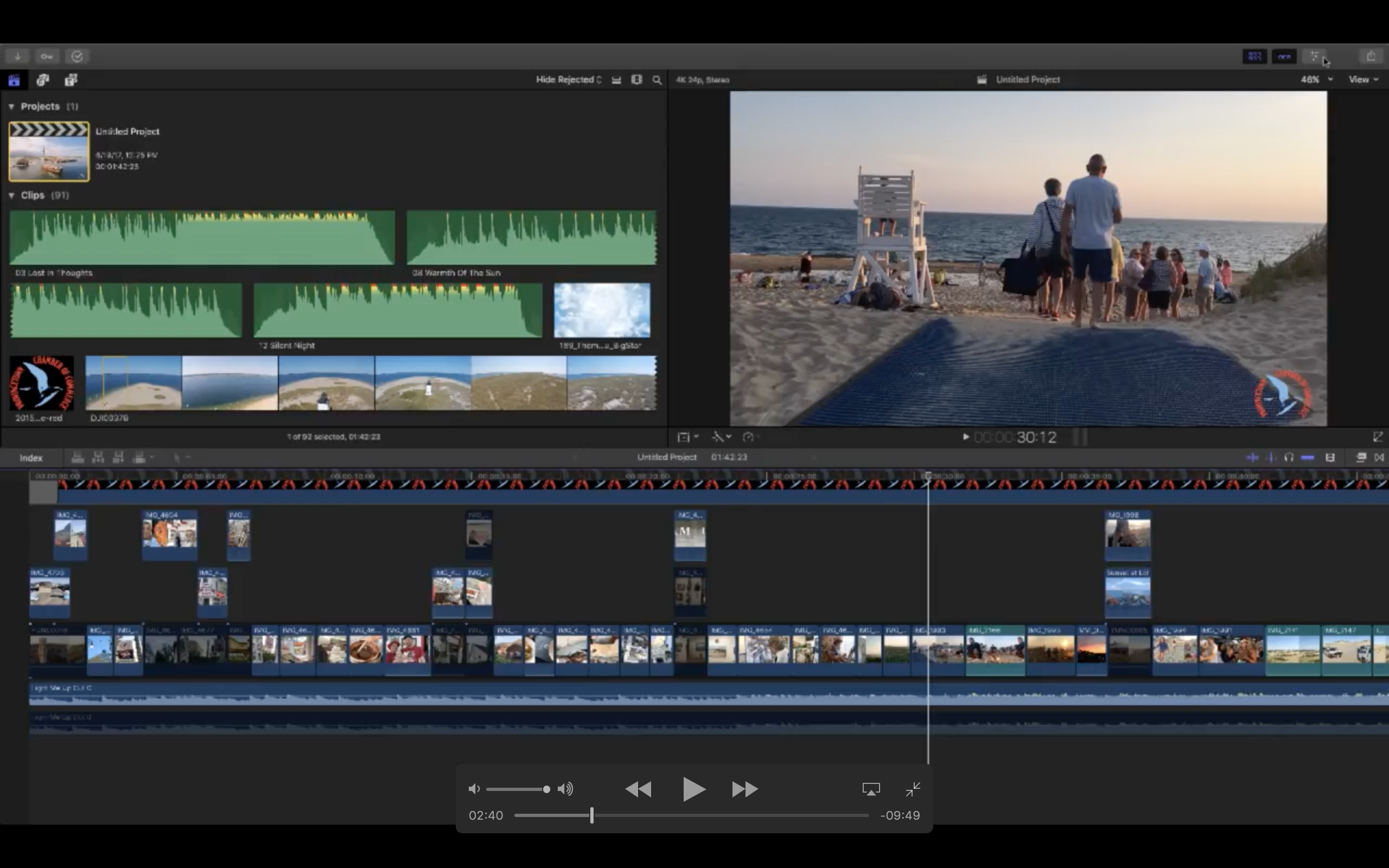Collapse the Clips section disclosure triangle
Viewport: 1389px width, 868px height.
(11, 196)
